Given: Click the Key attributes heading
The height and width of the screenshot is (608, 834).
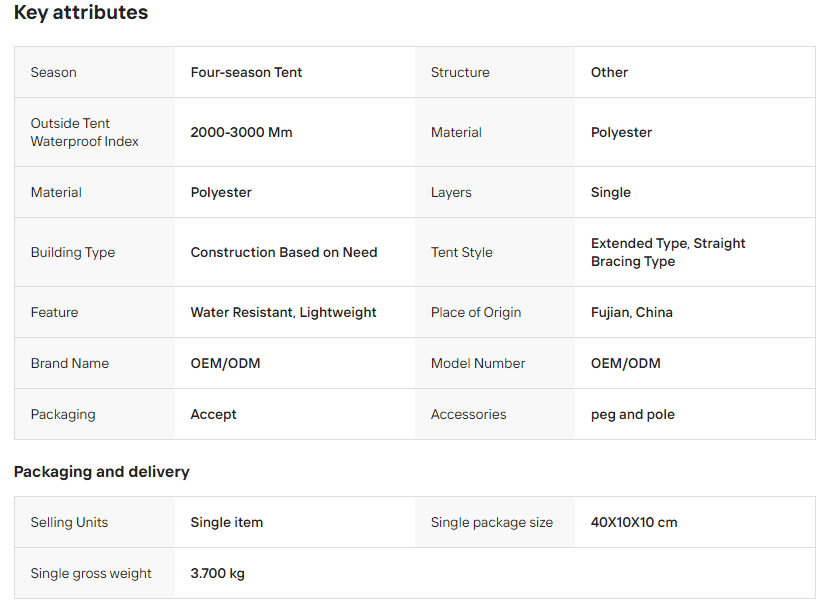Looking at the screenshot, I should coord(81,13).
